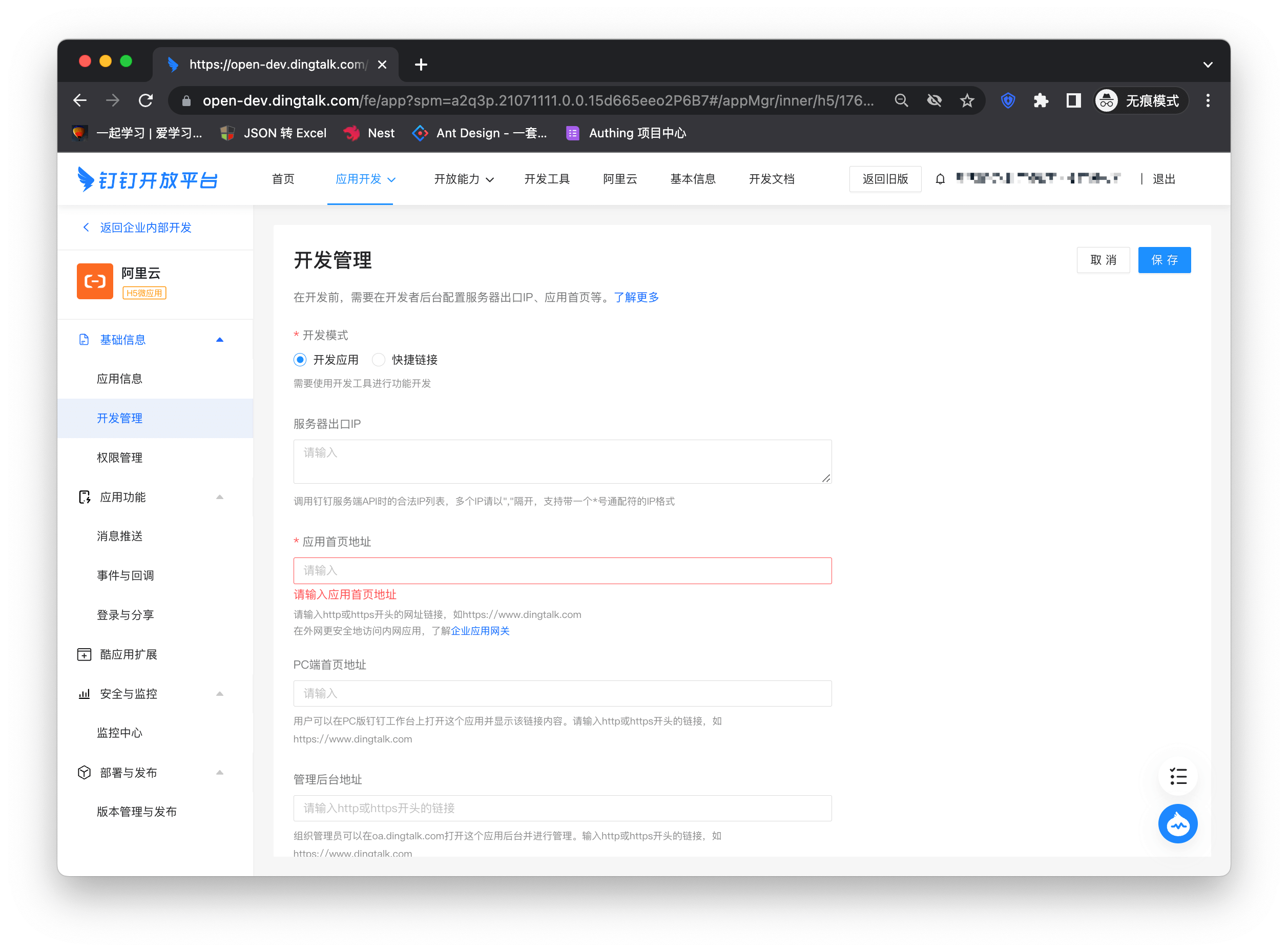The height and width of the screenshot is (952, 1288).
Task: Collapse the 基础信息 sidebar section
Action: pyautogui.click(x=220, y=339)
